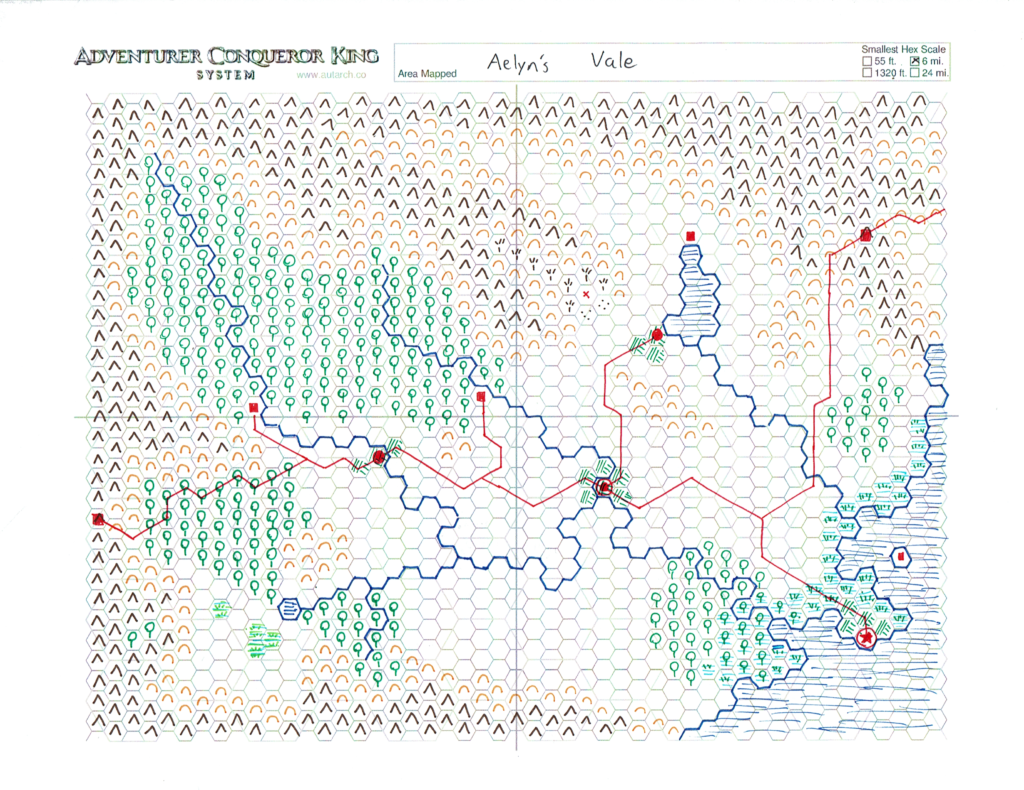Screen dimensions: 1024x790
Task: Tick the 24 mi. hex scale checkbox
Action: pyautogui.click(x=914, y=72)
